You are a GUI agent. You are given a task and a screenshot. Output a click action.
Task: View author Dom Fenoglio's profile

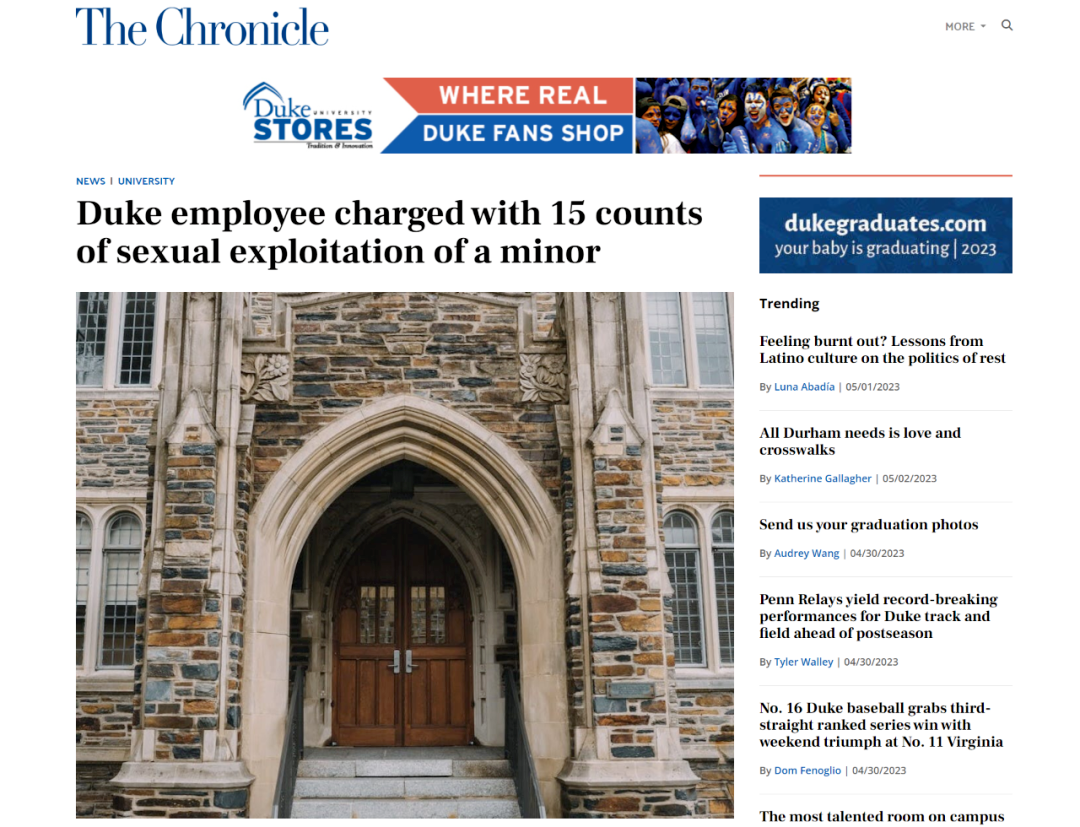[807, 771]
